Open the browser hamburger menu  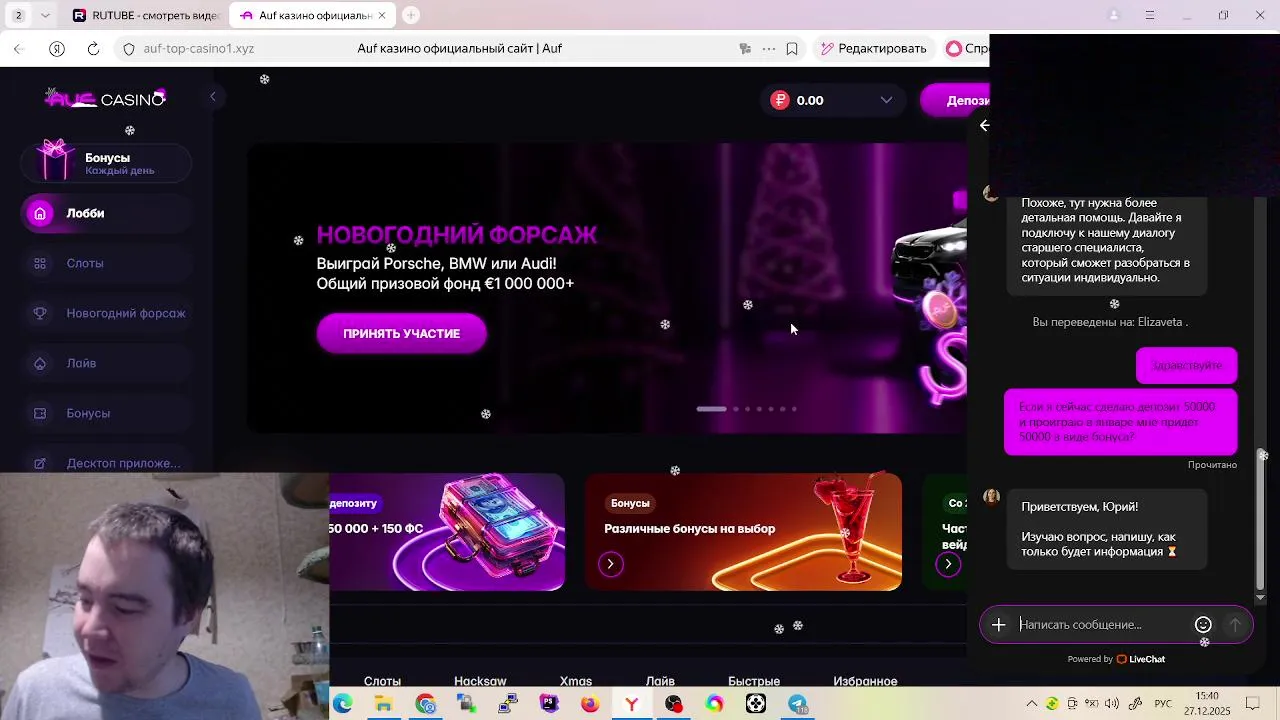[1150, 15]
